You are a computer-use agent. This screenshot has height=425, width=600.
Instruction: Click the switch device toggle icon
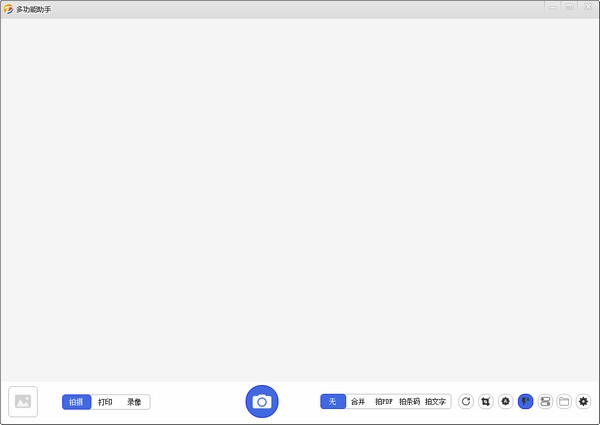(x=545, y=401)
